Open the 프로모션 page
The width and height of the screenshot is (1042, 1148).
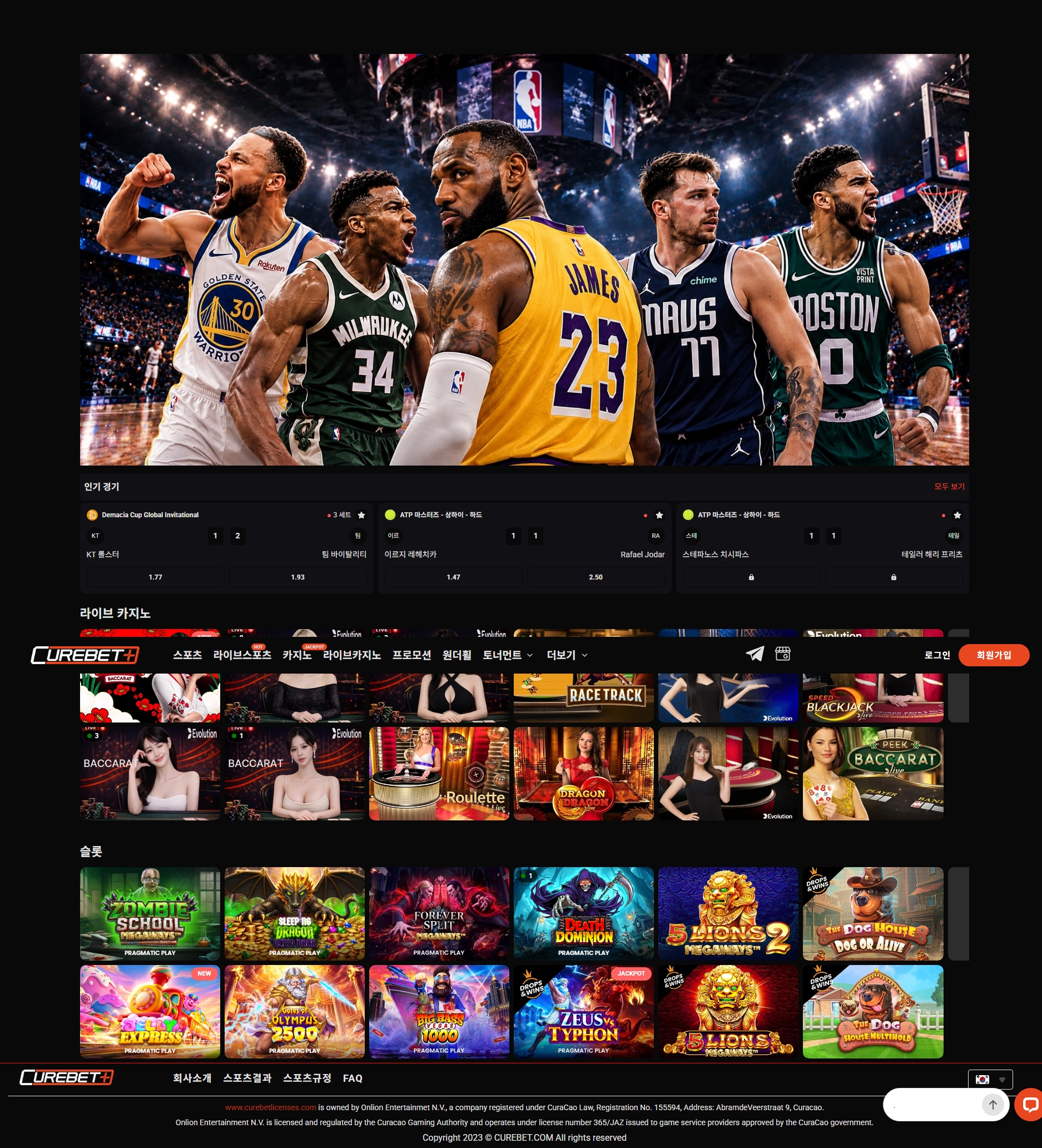pos(411,655)
